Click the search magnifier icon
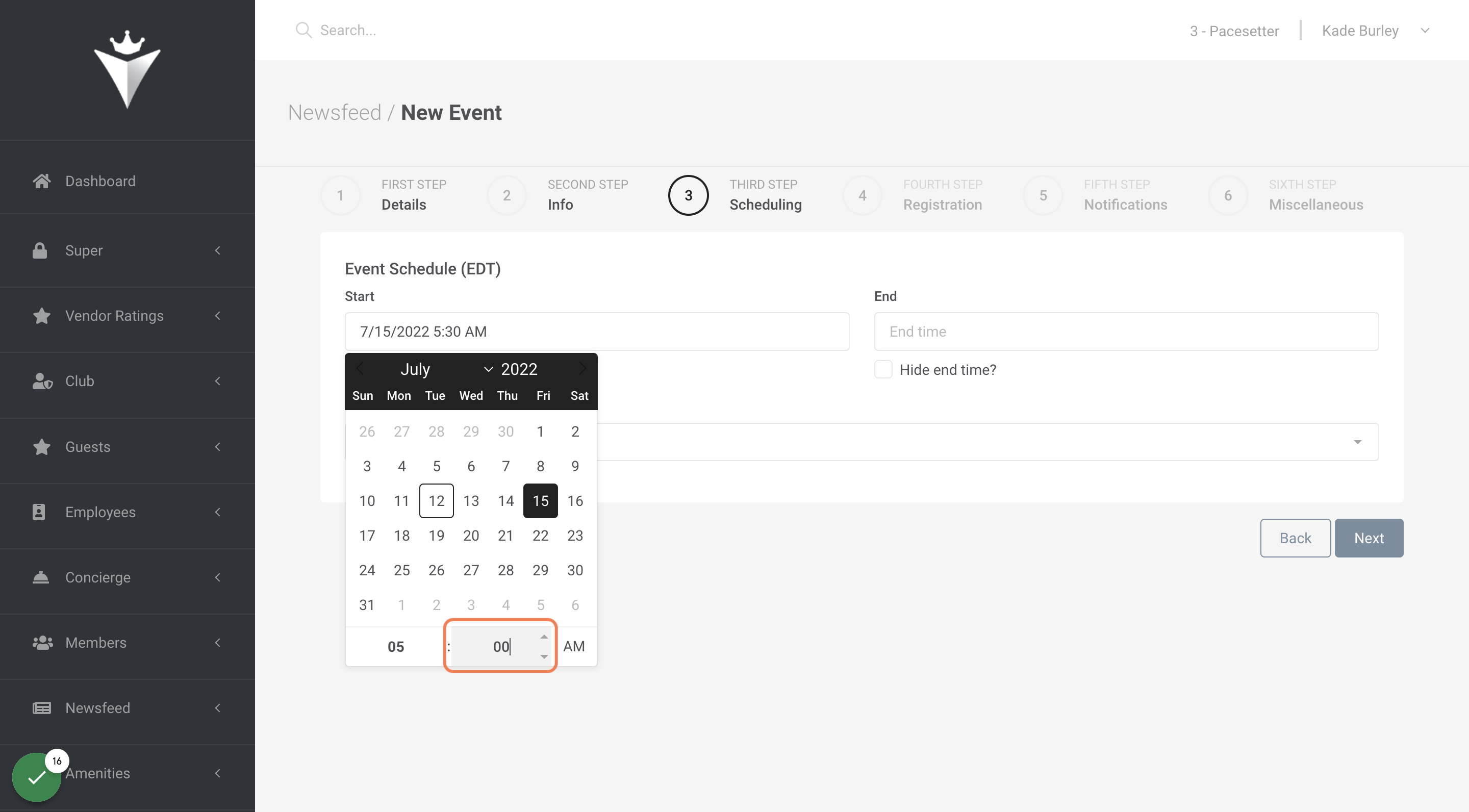The width and height of the screenshot is (1469, 812). click(x=303, y=30)
